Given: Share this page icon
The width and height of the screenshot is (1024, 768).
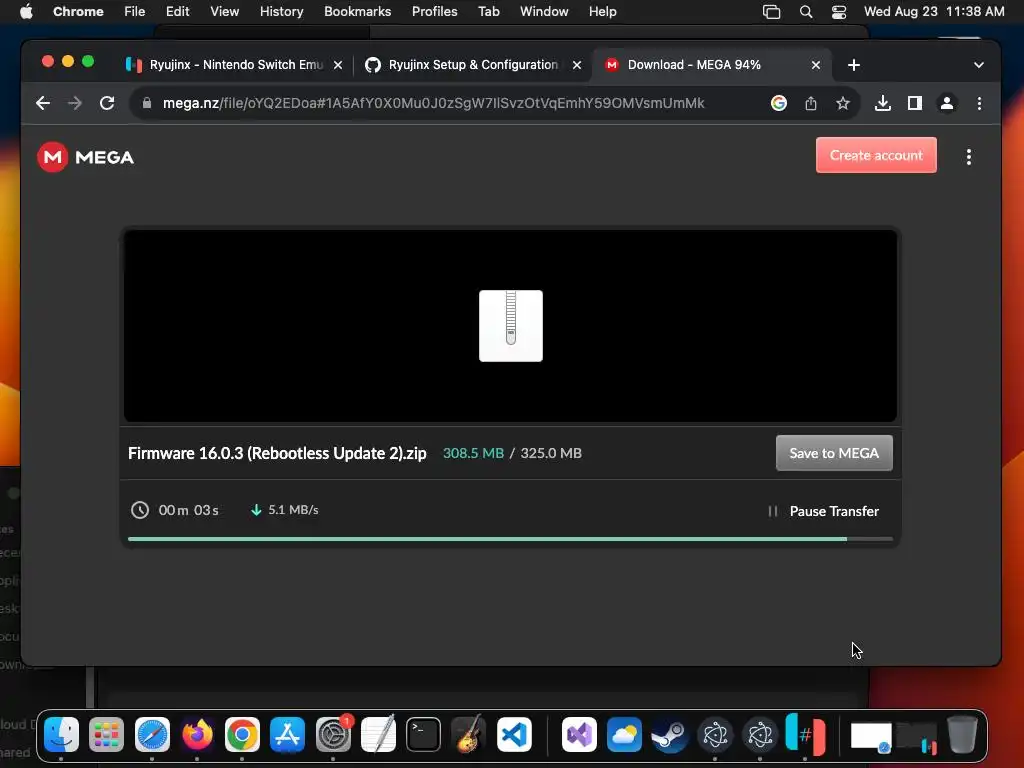Looking at the screenshot, I should pyautogui.click(x=810, y=103).
